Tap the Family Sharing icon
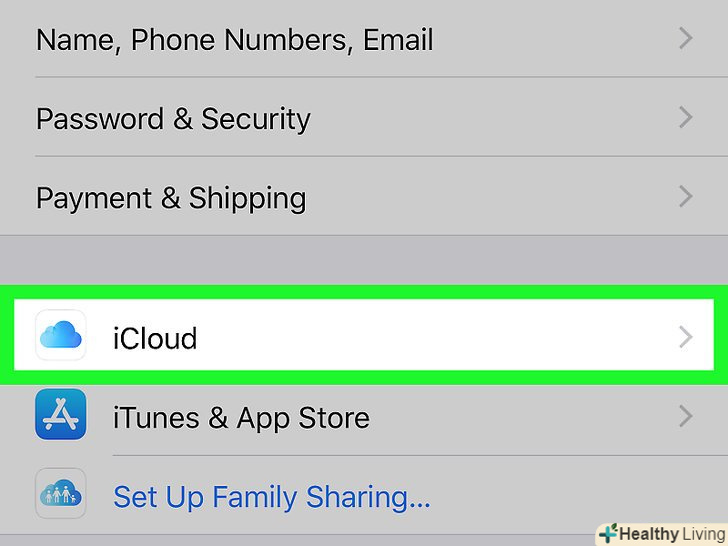Screen dimensions: 728x546 click(x=60, y=494)
